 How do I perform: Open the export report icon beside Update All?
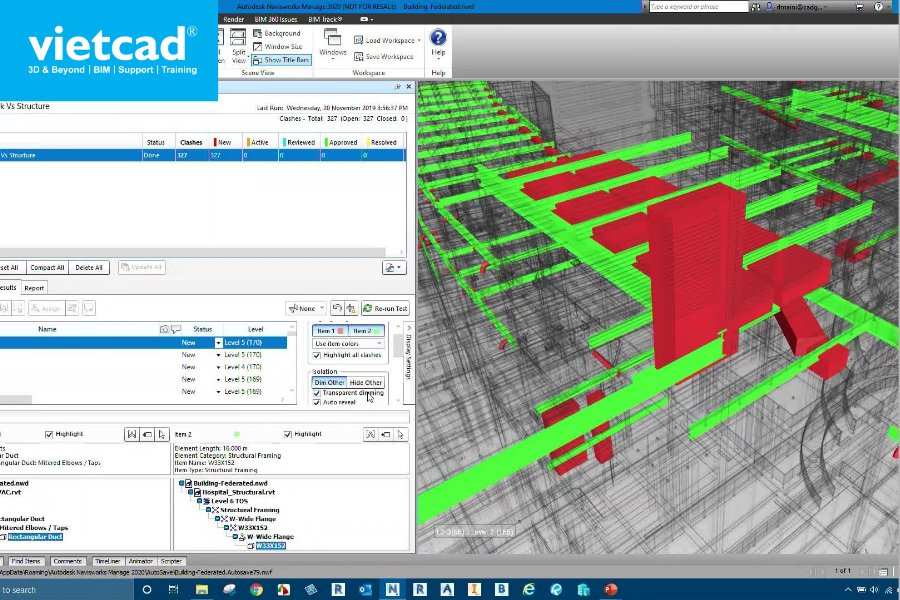394,268
